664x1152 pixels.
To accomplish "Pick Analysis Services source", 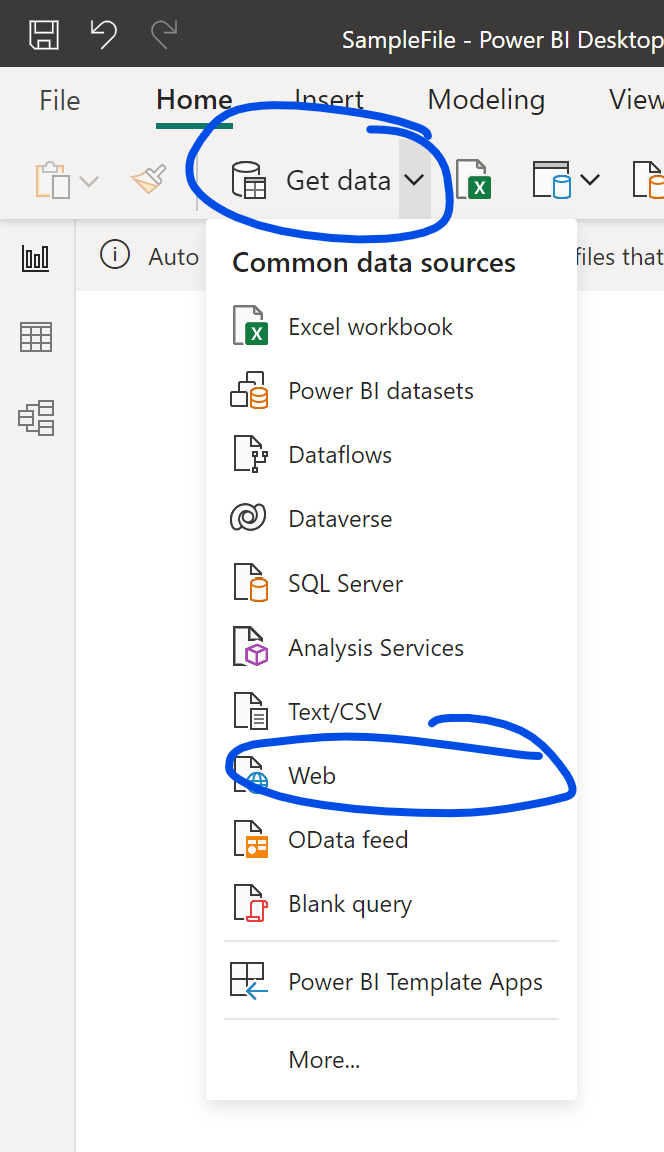I will [391, 647].
